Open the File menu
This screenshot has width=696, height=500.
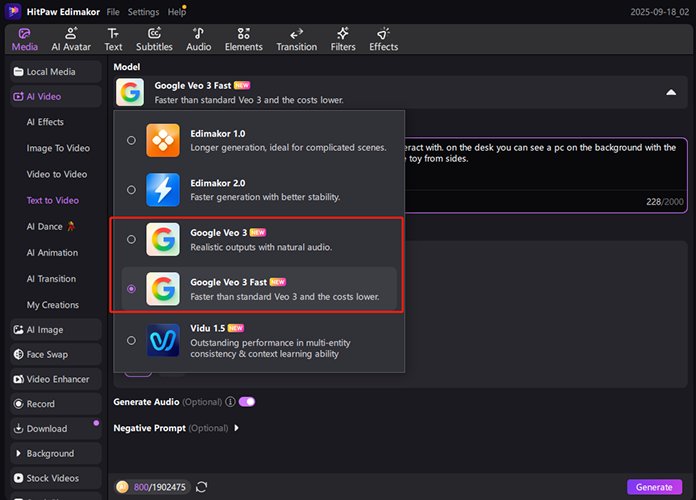[x=114, y=12]
